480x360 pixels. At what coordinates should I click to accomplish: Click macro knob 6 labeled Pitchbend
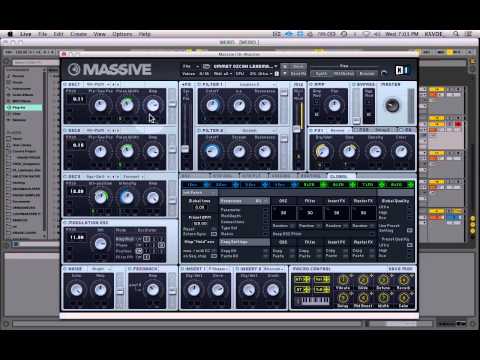point(363,297)
